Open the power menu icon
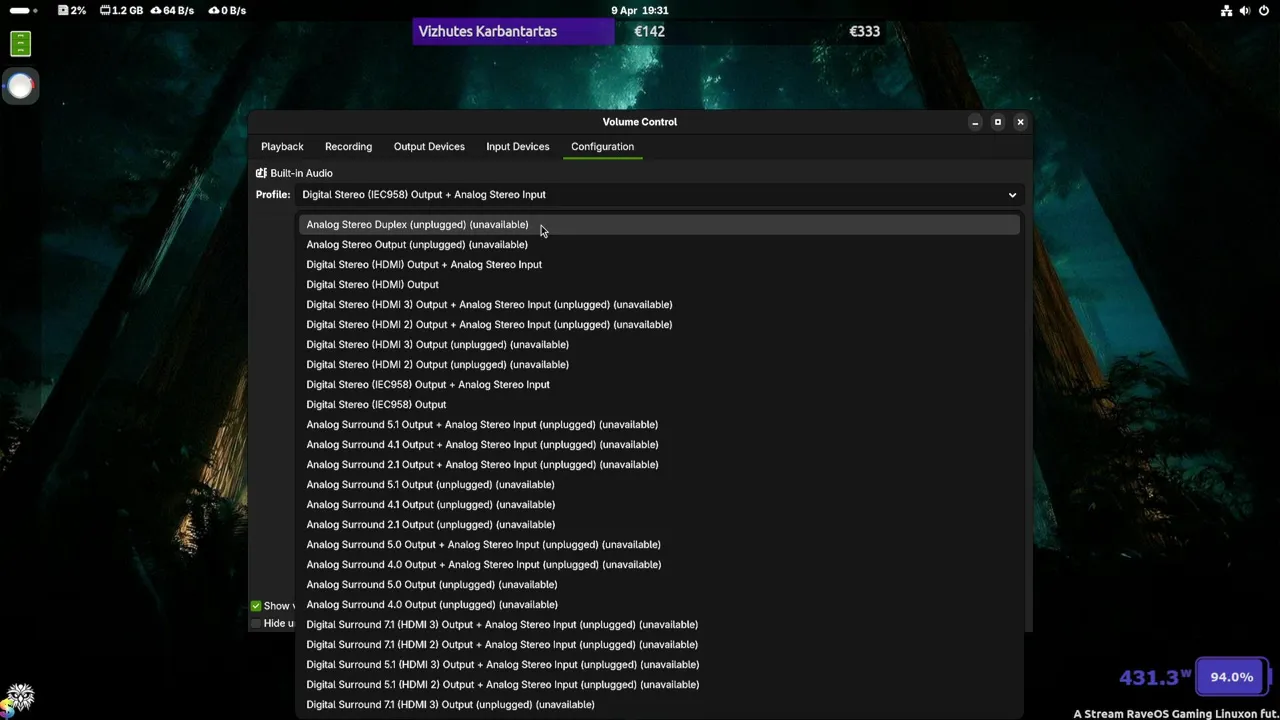 (x=1264, y=10)
